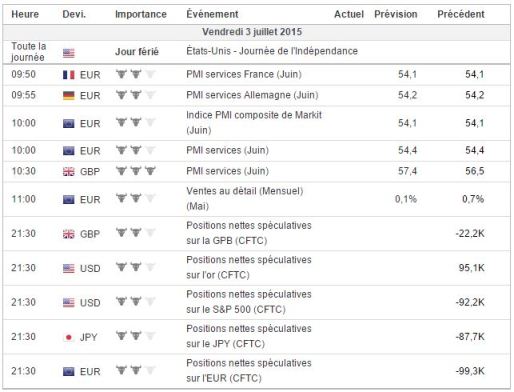Image resolution: width=514 pixels, height=392 pixels.
Task: Open Positions nettes spéculatives sur l'or event
Action: click(249, 267)
